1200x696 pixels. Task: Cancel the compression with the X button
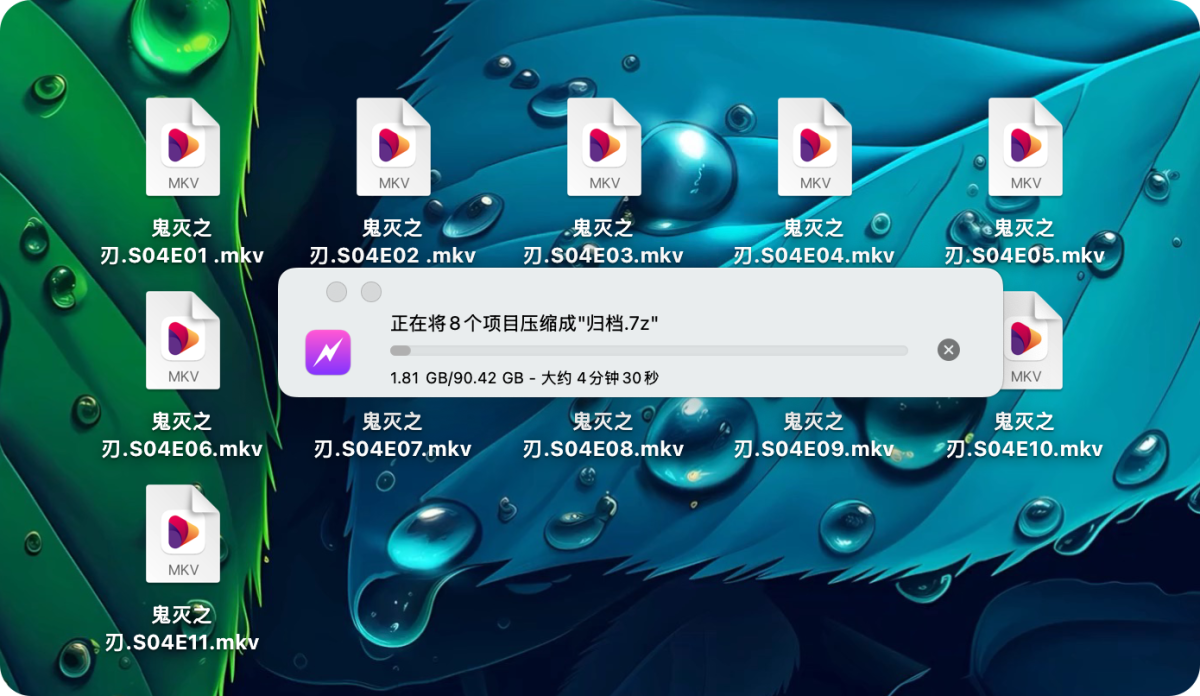[949, 350]
